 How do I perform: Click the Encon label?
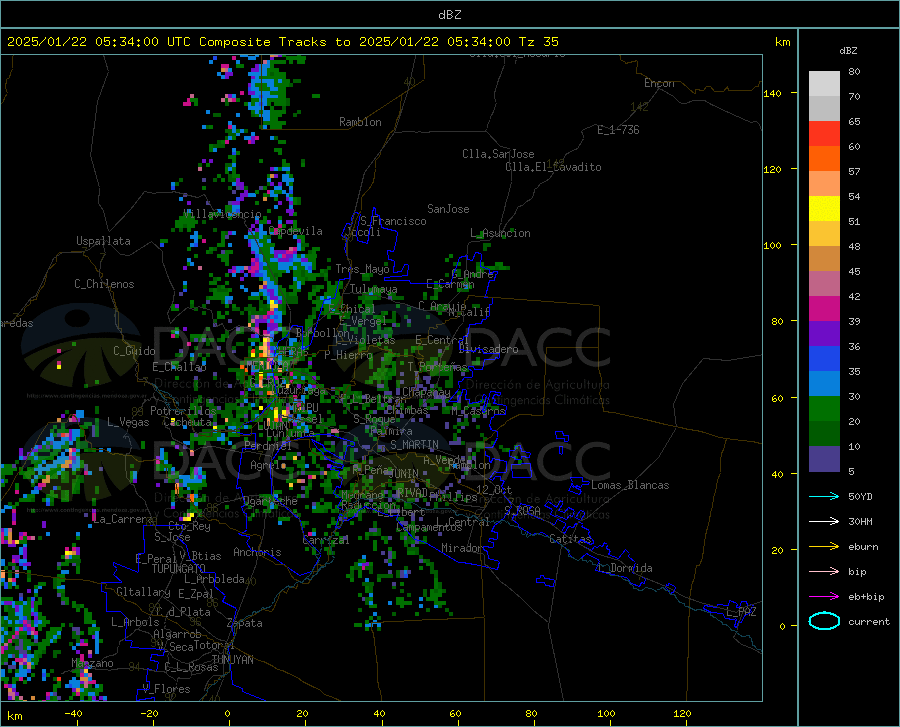(x=659, y=83)
